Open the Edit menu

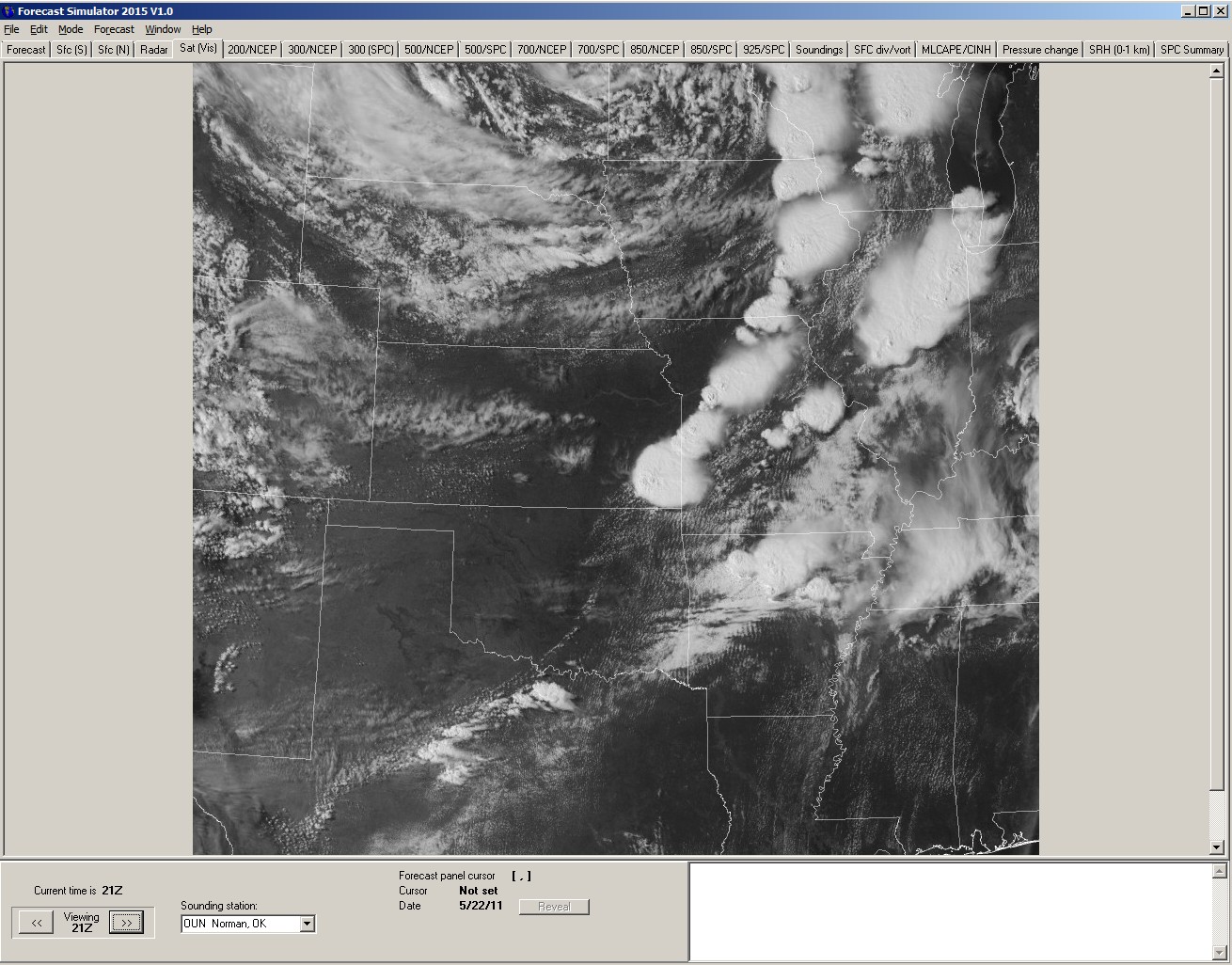click(39, 29)
